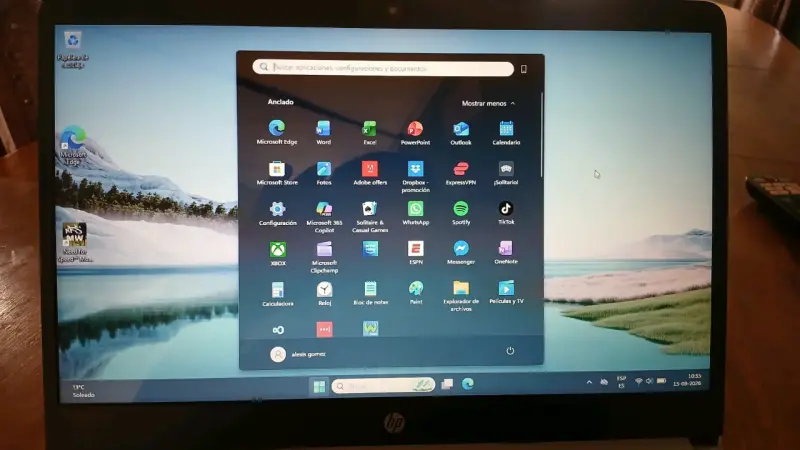This screenshot has width=800, height=450.
Task: Open the ESP language indicator
Action: click(621, 382)
